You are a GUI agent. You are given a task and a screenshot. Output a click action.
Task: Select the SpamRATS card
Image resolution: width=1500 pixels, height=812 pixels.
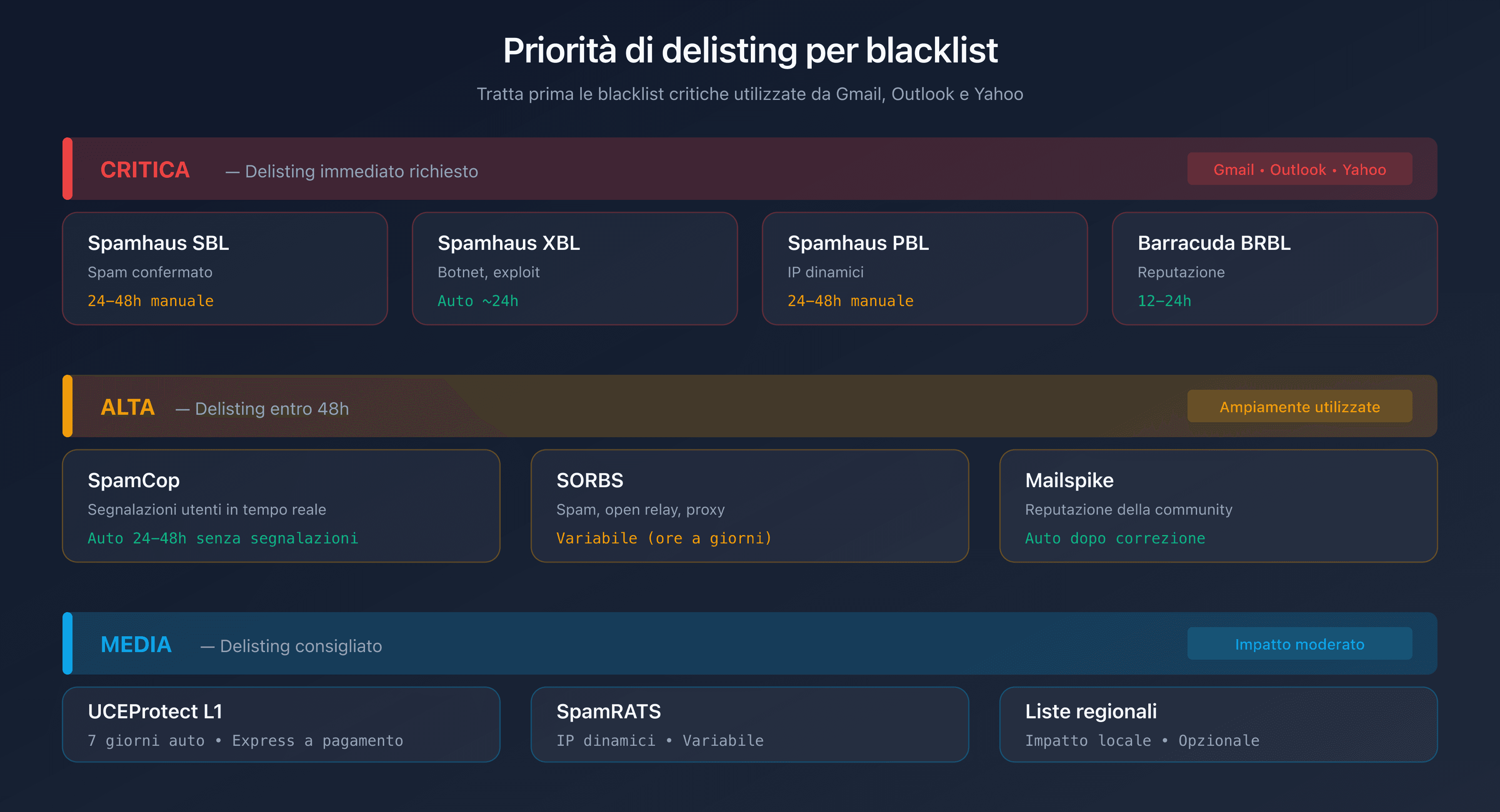point(750,724)
